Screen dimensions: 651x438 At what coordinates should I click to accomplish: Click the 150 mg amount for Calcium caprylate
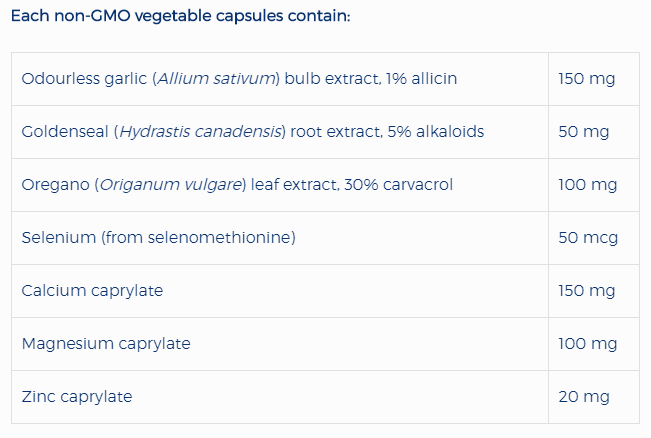[587, 291]
